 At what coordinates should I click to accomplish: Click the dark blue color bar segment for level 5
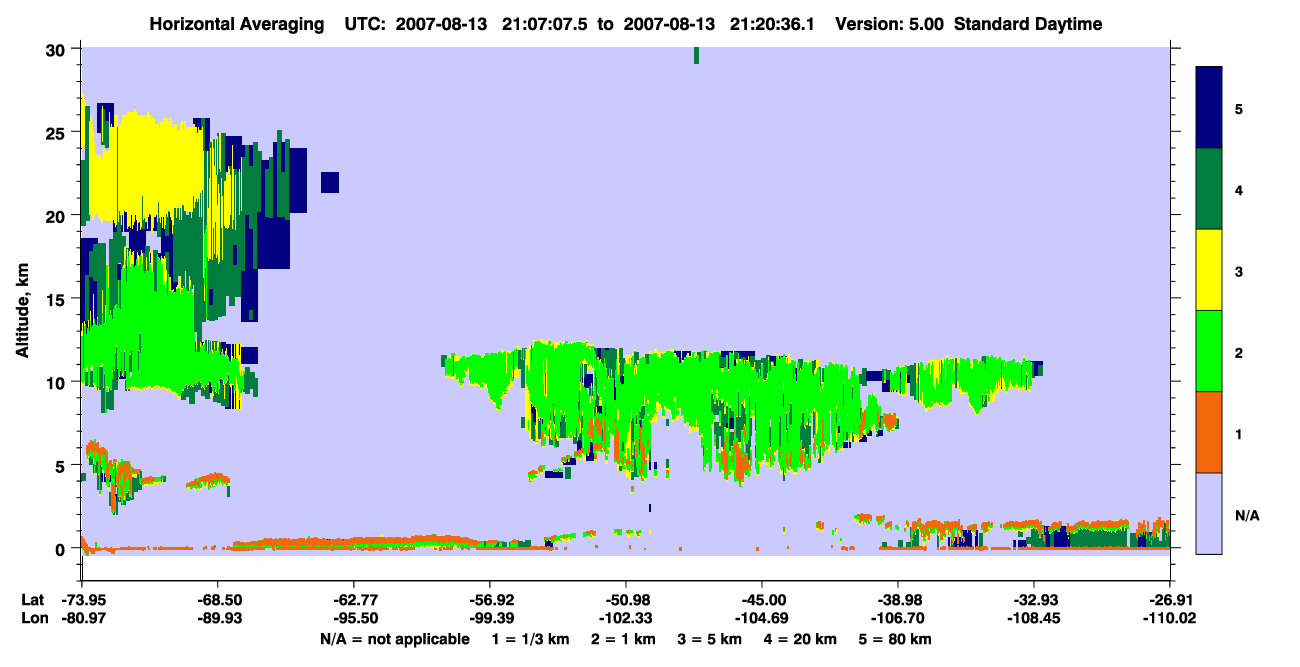(x=1209, y=107)
